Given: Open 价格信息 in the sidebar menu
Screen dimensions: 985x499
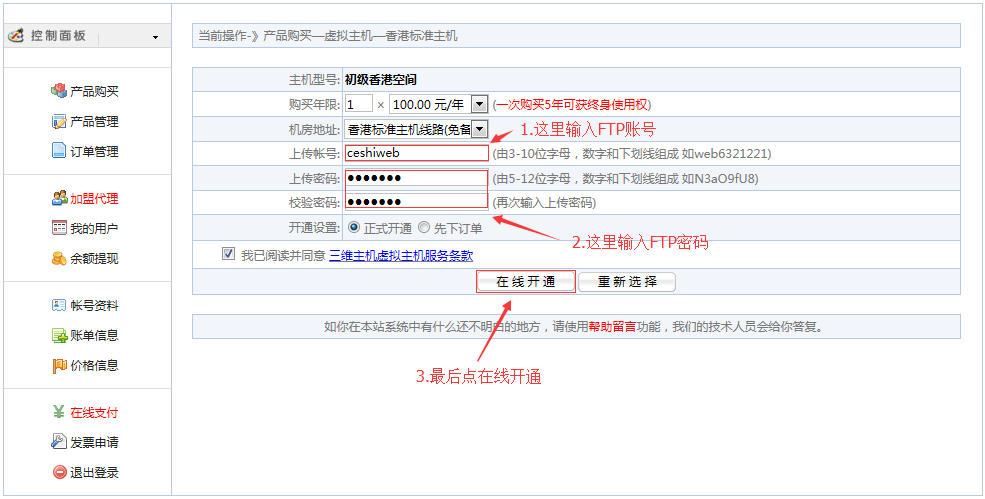Looking at the screenshot, I should (x=93, y=366).
